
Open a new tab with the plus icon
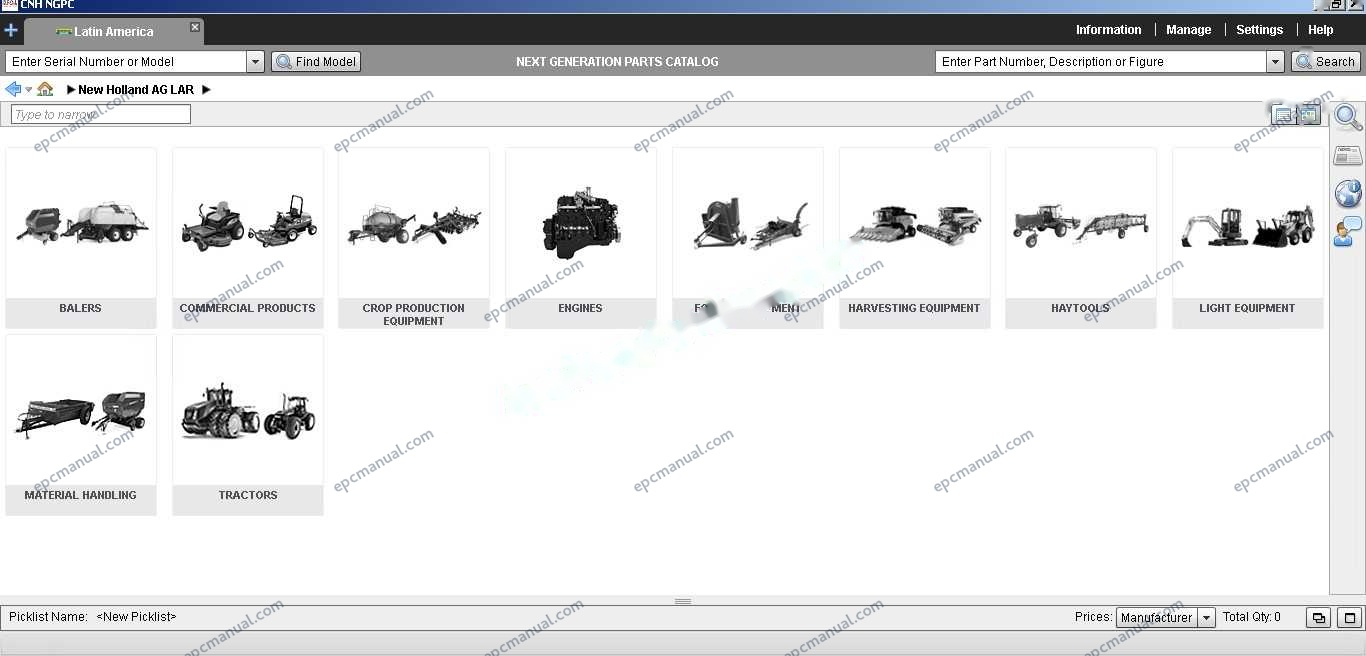click(x=11, y=30)
